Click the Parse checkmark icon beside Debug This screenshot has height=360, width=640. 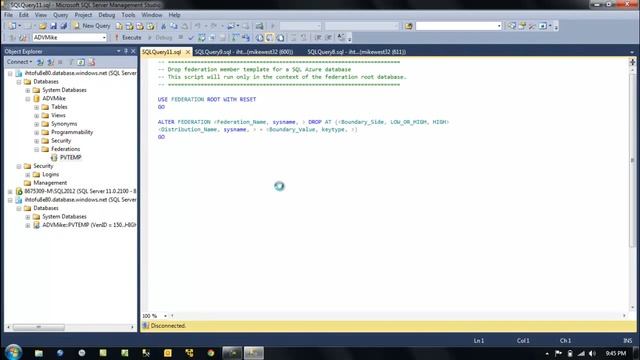[x=191, y=38]
